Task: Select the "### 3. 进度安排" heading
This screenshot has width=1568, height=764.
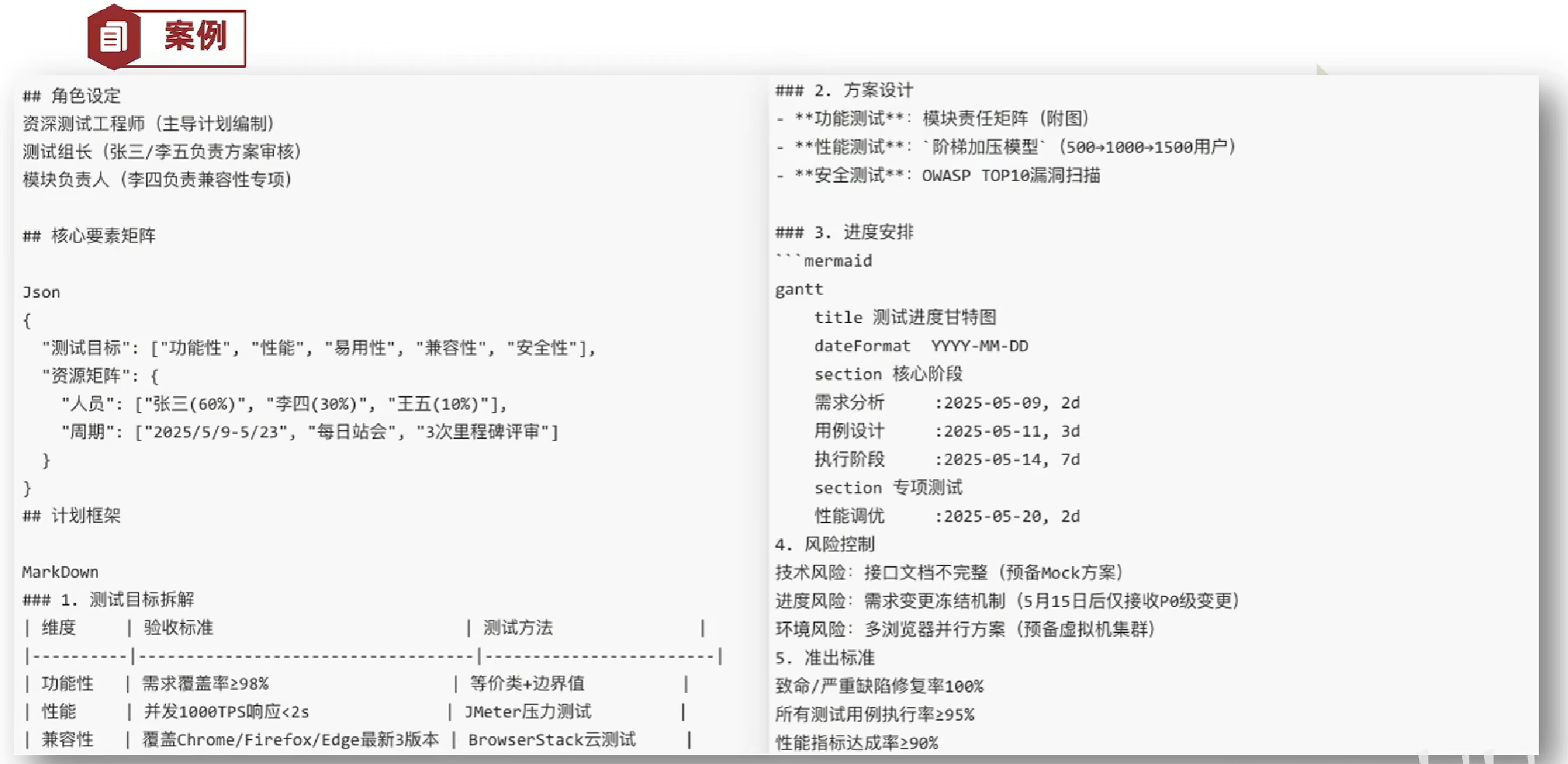Action: 844,232
